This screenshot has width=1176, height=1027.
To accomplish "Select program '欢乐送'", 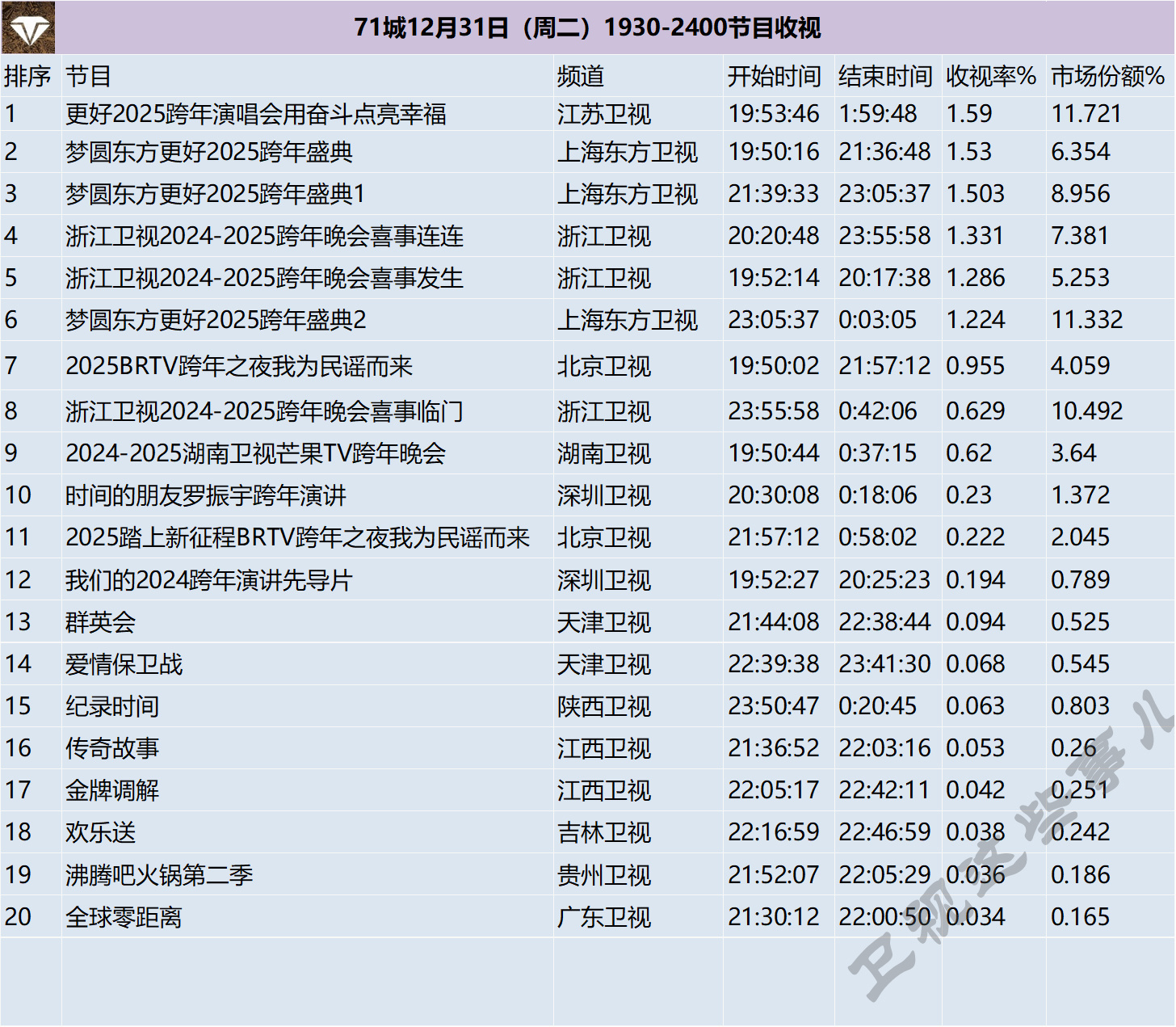I will pos(100,832).
